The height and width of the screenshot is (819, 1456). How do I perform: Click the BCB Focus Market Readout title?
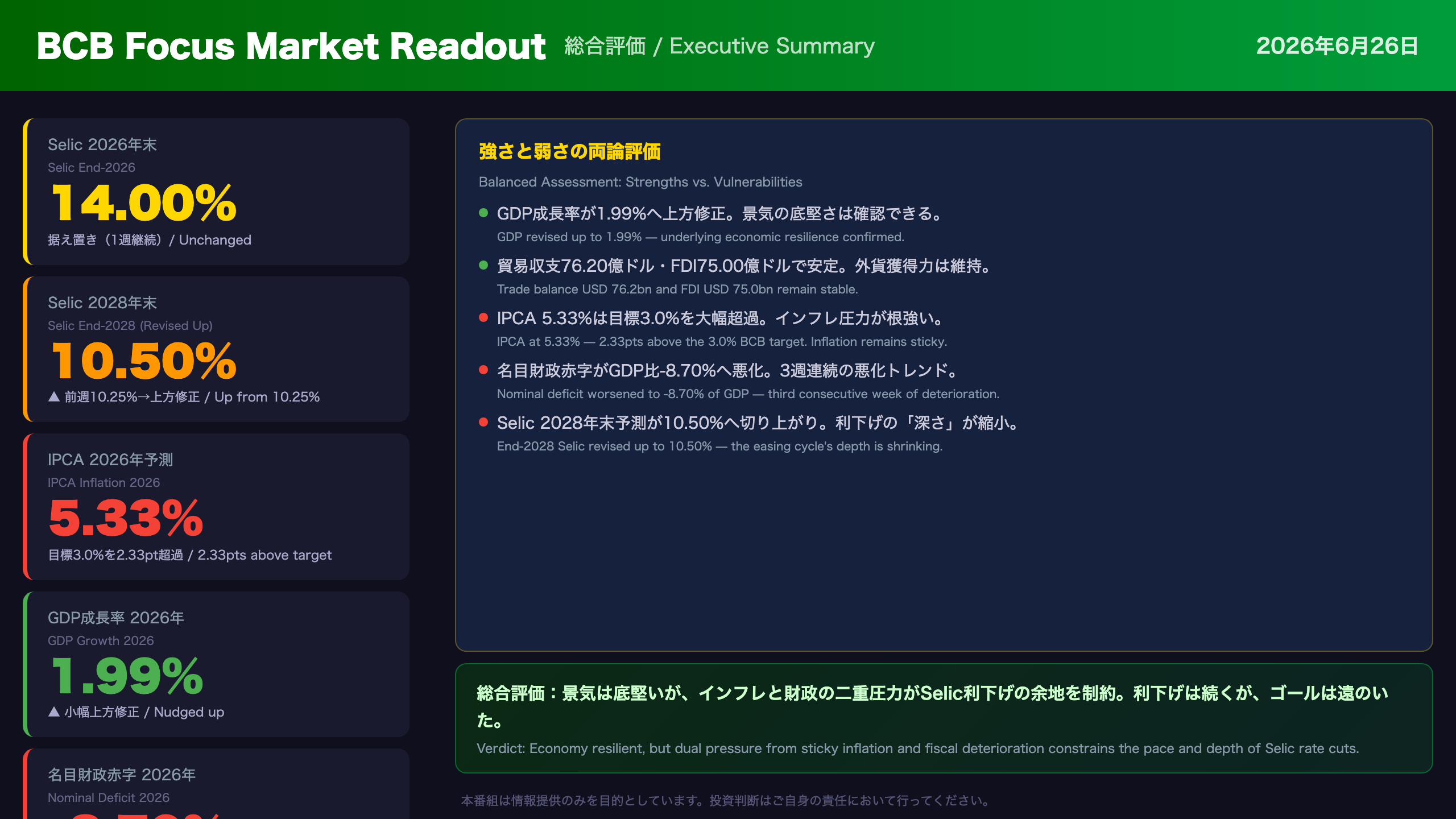pos(291,46)
